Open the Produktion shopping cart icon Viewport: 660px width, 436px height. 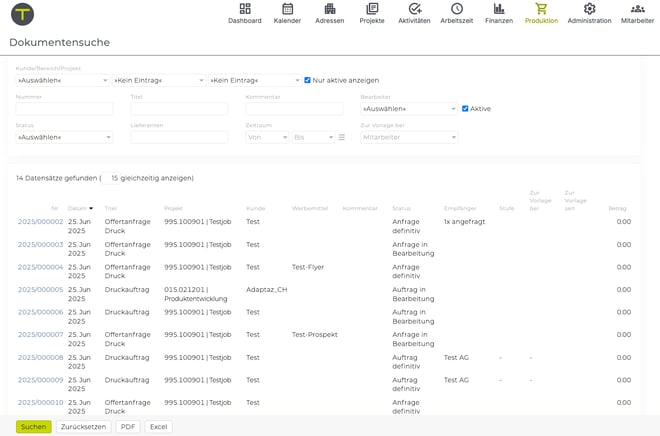(541, 9)
